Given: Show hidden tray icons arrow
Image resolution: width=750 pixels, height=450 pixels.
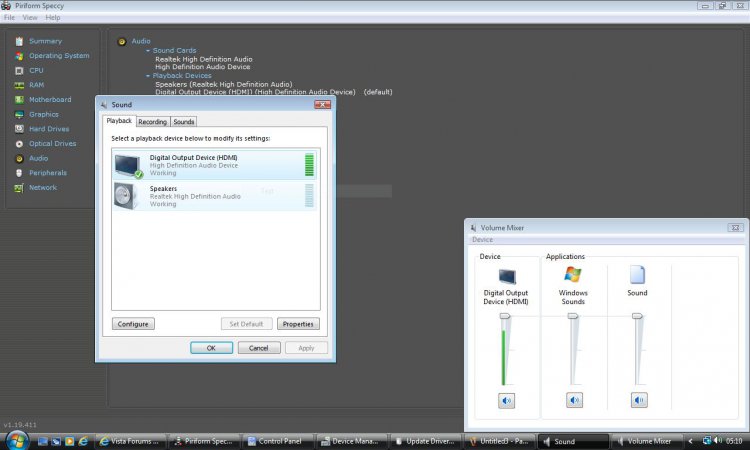Looking at the screenshot, I should [x=690, y=441].
